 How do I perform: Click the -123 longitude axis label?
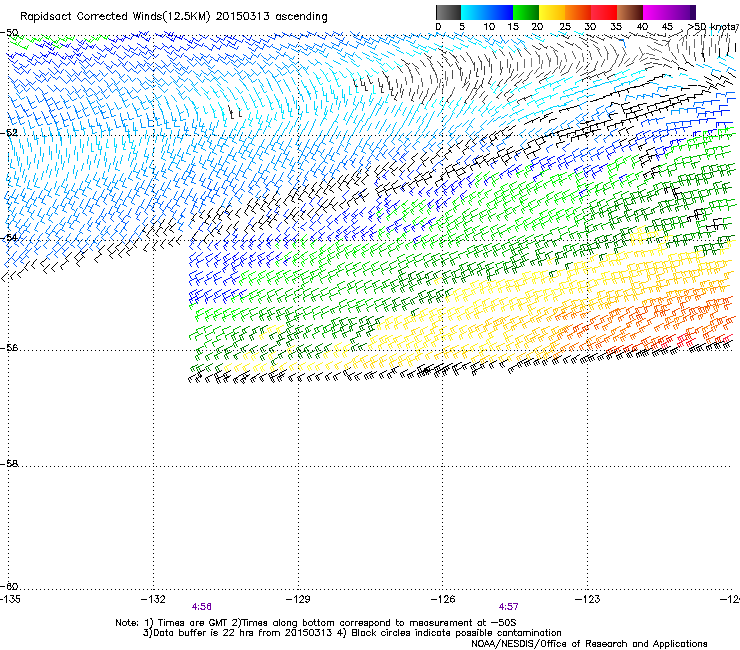[x=588, y=599]
